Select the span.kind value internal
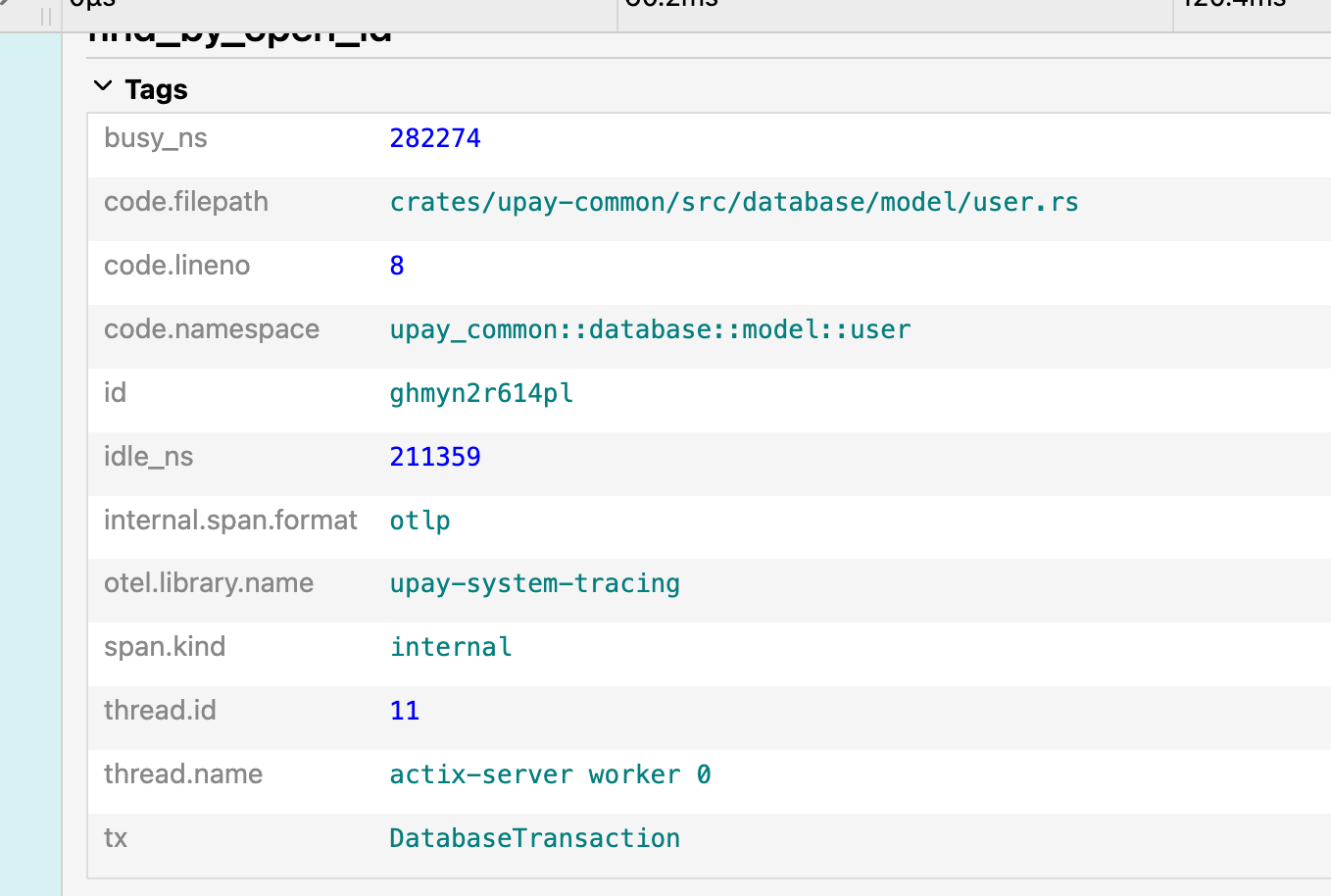The width and height of the screenshot is (1331, 896). [x=451, y=647]
